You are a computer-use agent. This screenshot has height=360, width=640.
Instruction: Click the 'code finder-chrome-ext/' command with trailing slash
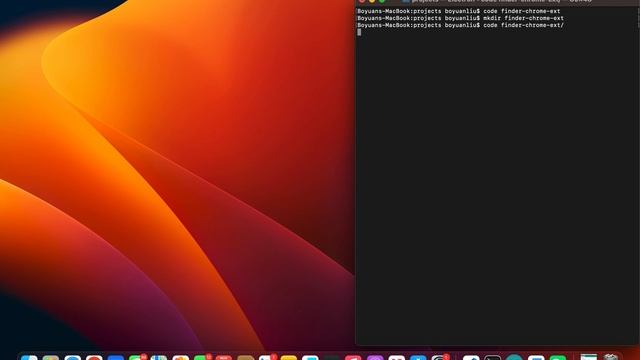pyautogui.click(x=523, y=25)
